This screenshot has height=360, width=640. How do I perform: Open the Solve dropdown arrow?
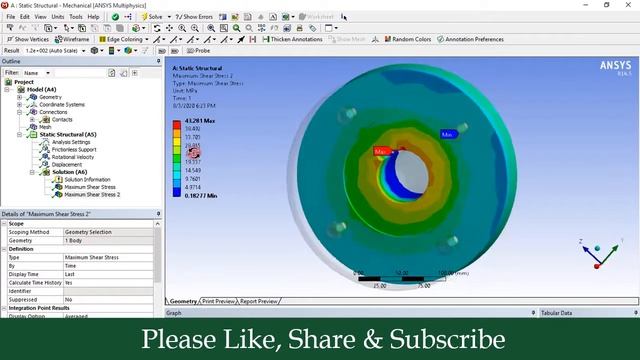(x=169, y=17)
